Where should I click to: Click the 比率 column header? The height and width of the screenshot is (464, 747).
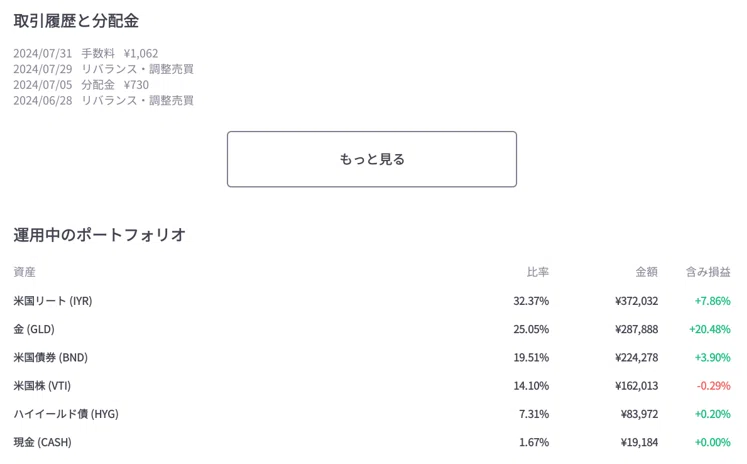coord(538,272)
